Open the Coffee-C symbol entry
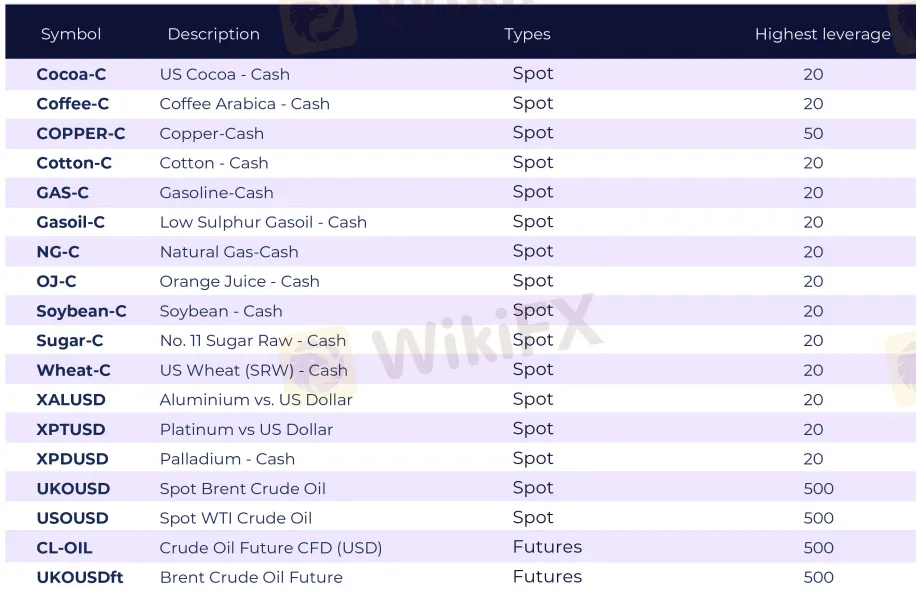 coord(73,104)
